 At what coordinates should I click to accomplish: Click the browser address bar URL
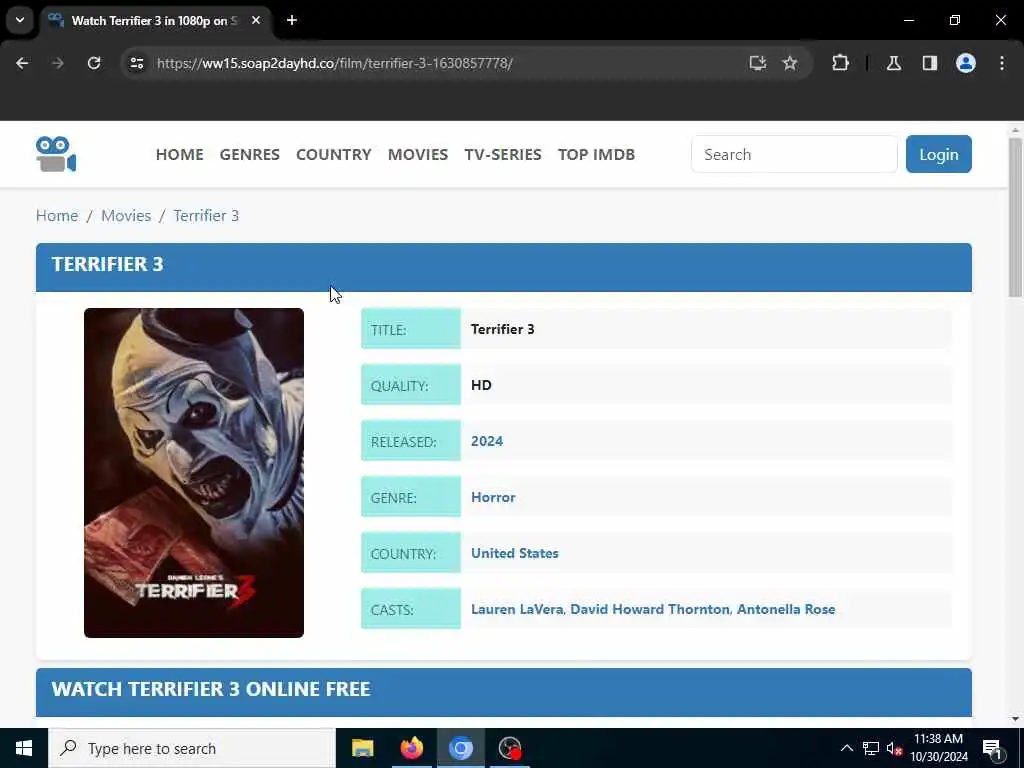click(x=334, y=63)
